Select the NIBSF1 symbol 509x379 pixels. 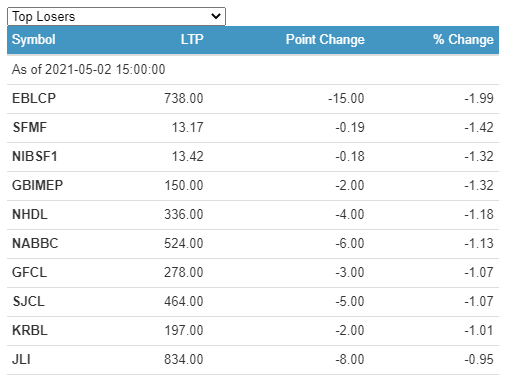(35, 157)
